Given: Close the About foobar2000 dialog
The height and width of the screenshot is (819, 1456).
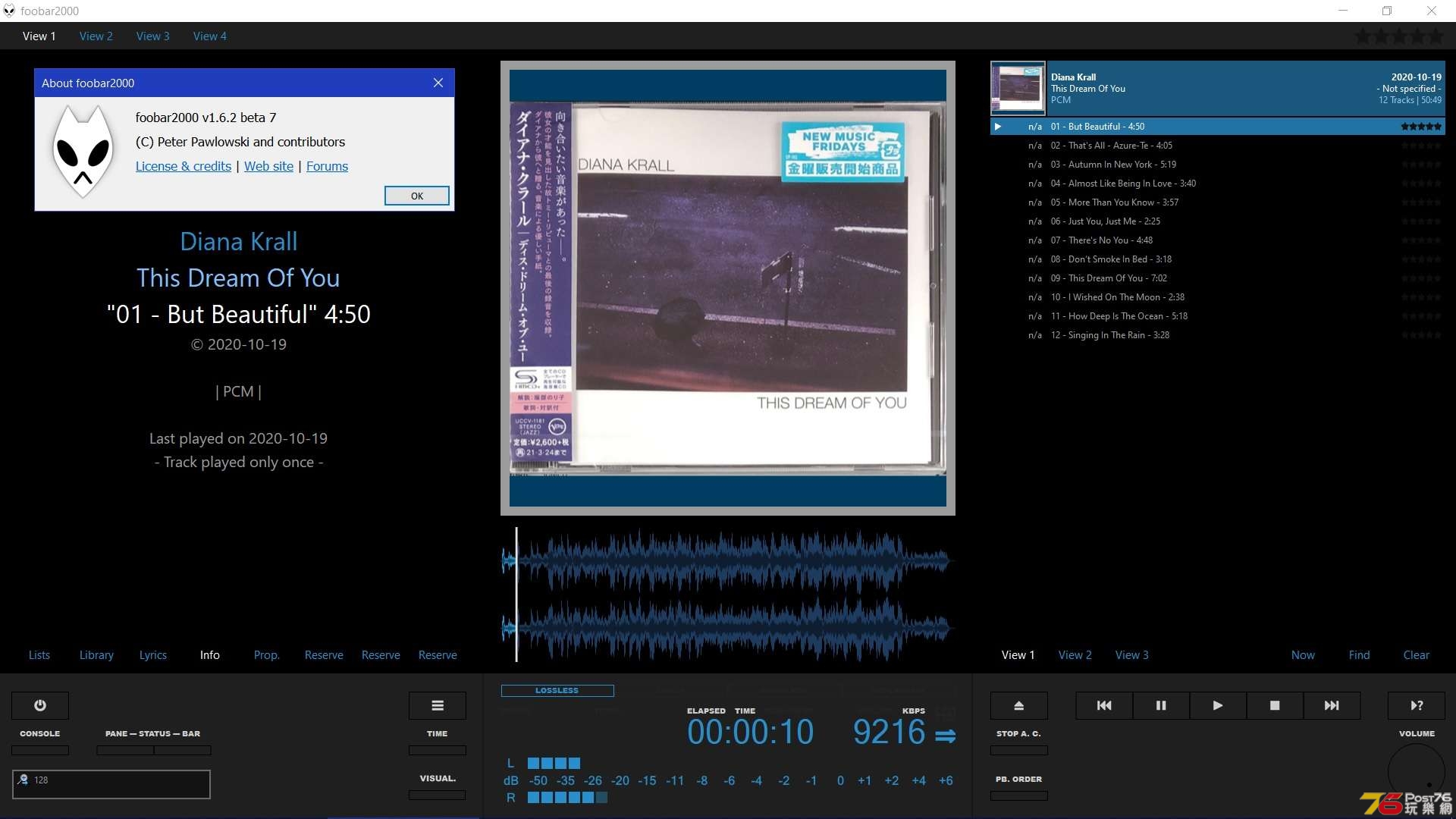Looking at the screenshot, I should click(x=438, y=83).
